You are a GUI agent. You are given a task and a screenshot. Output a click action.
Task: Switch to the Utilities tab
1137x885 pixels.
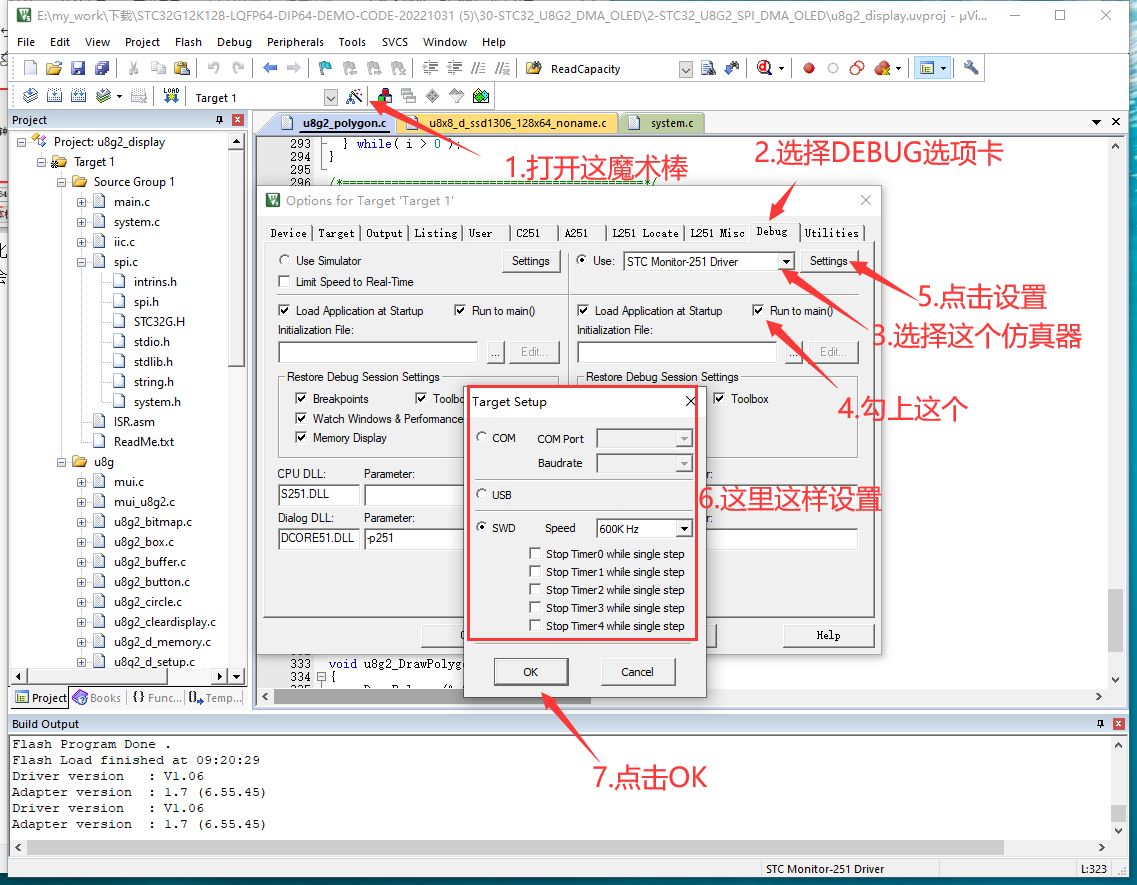tap(831, 233)
